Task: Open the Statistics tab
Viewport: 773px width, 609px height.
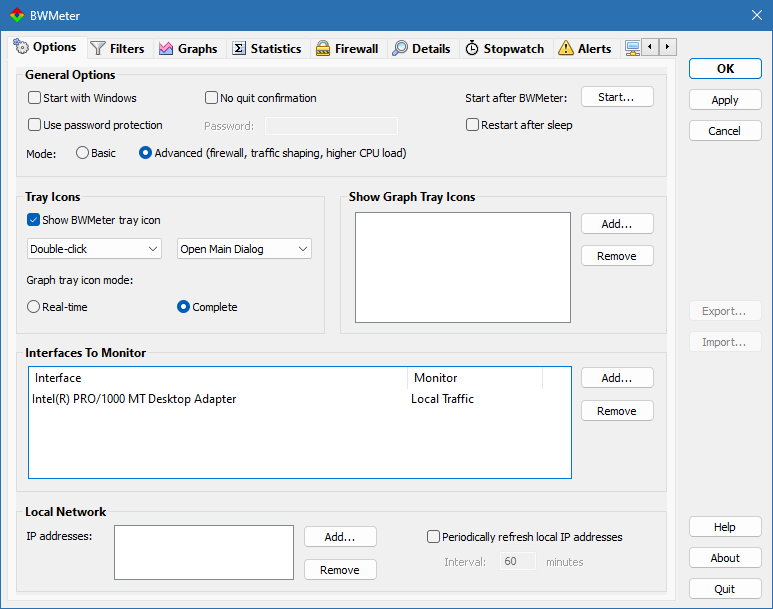Action: tap(267, 48)
